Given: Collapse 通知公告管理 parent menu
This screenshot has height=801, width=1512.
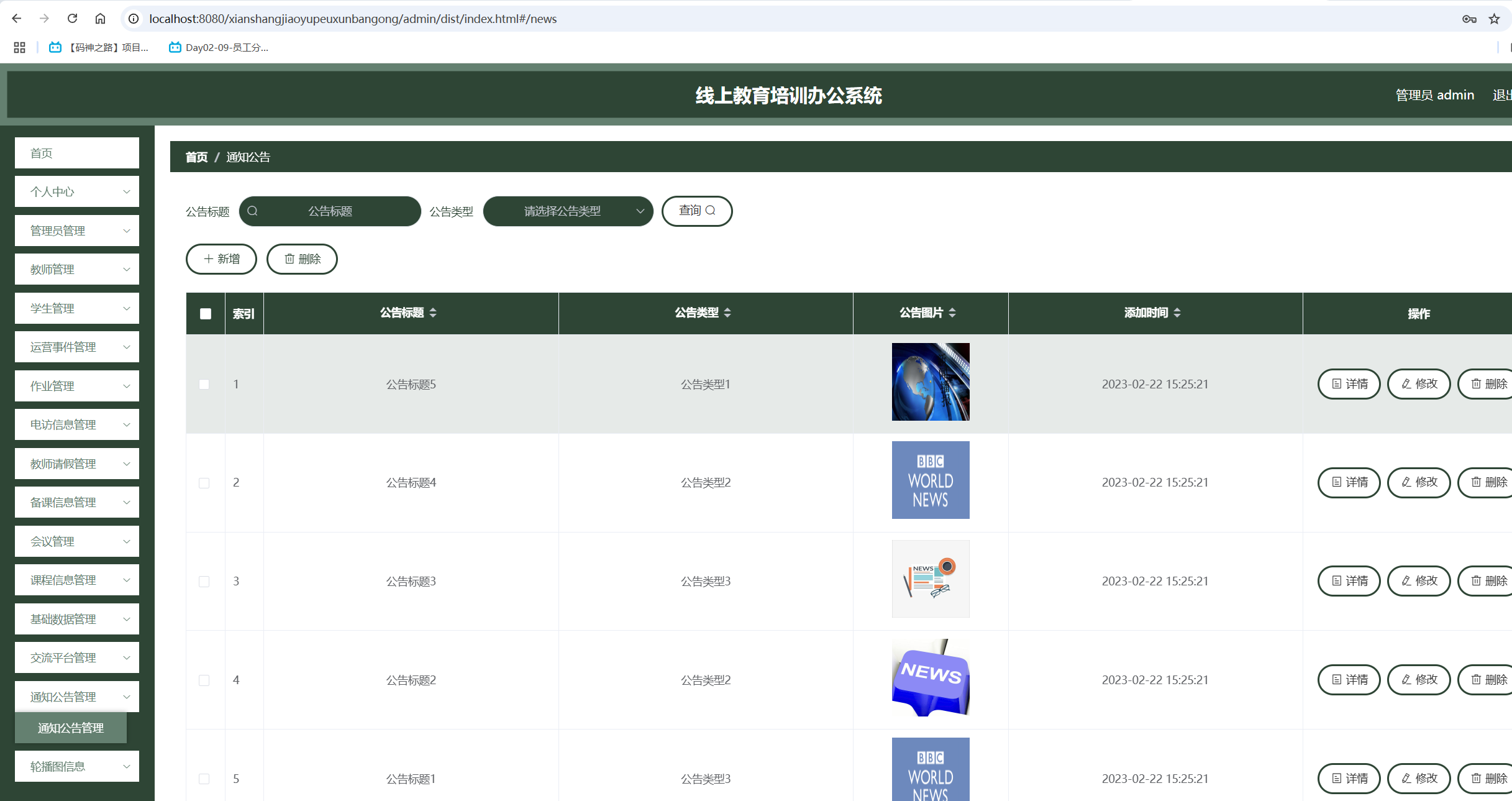Looking at the screenshot, I should coord(77,697).
